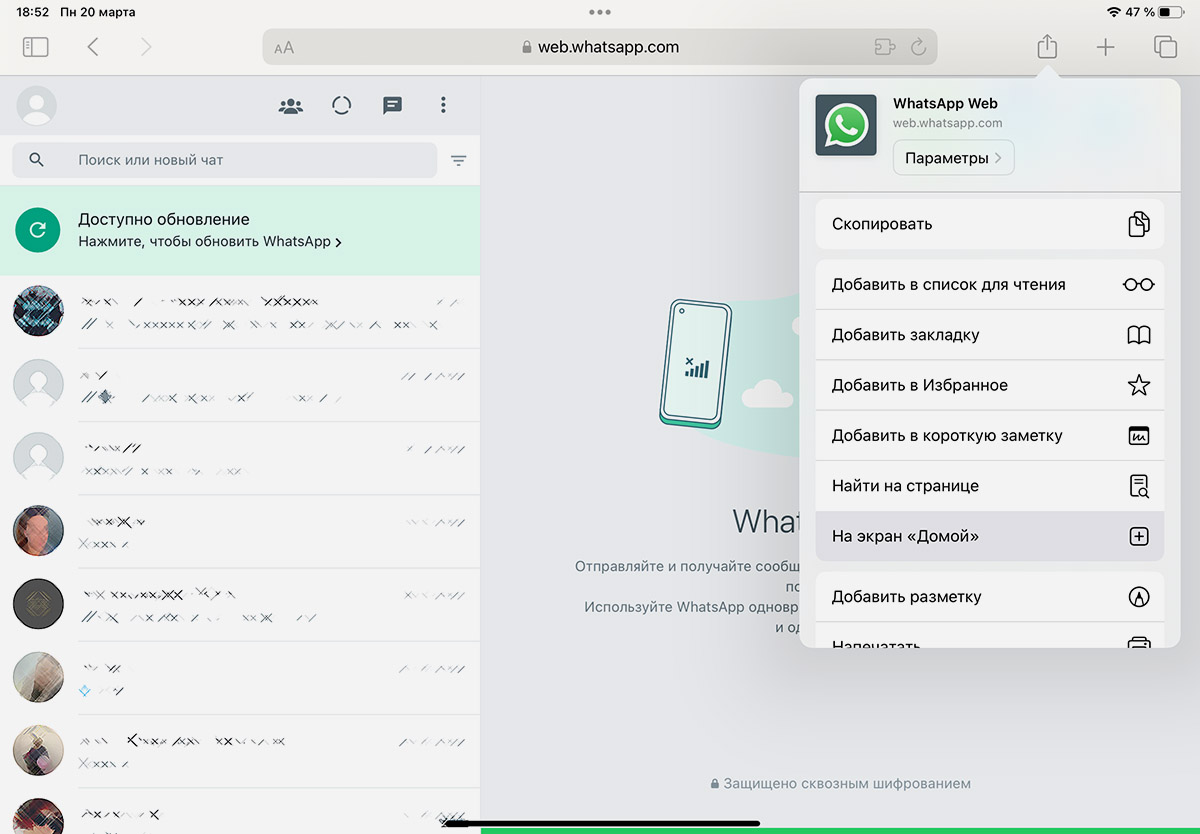Open the WhatsApp profile avatar
The image size is (1200, 834).
coord(37,105)
